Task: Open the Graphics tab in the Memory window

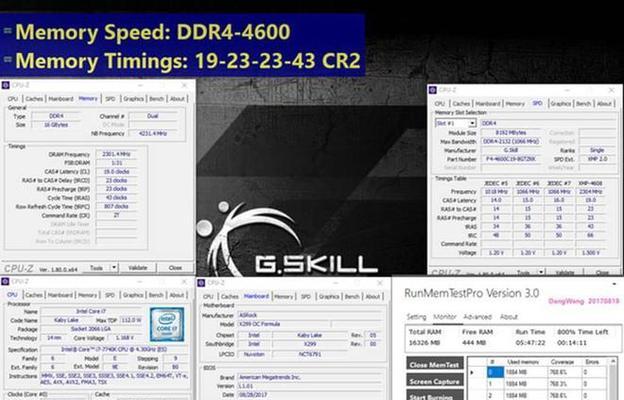Action: tap(133, 99)
